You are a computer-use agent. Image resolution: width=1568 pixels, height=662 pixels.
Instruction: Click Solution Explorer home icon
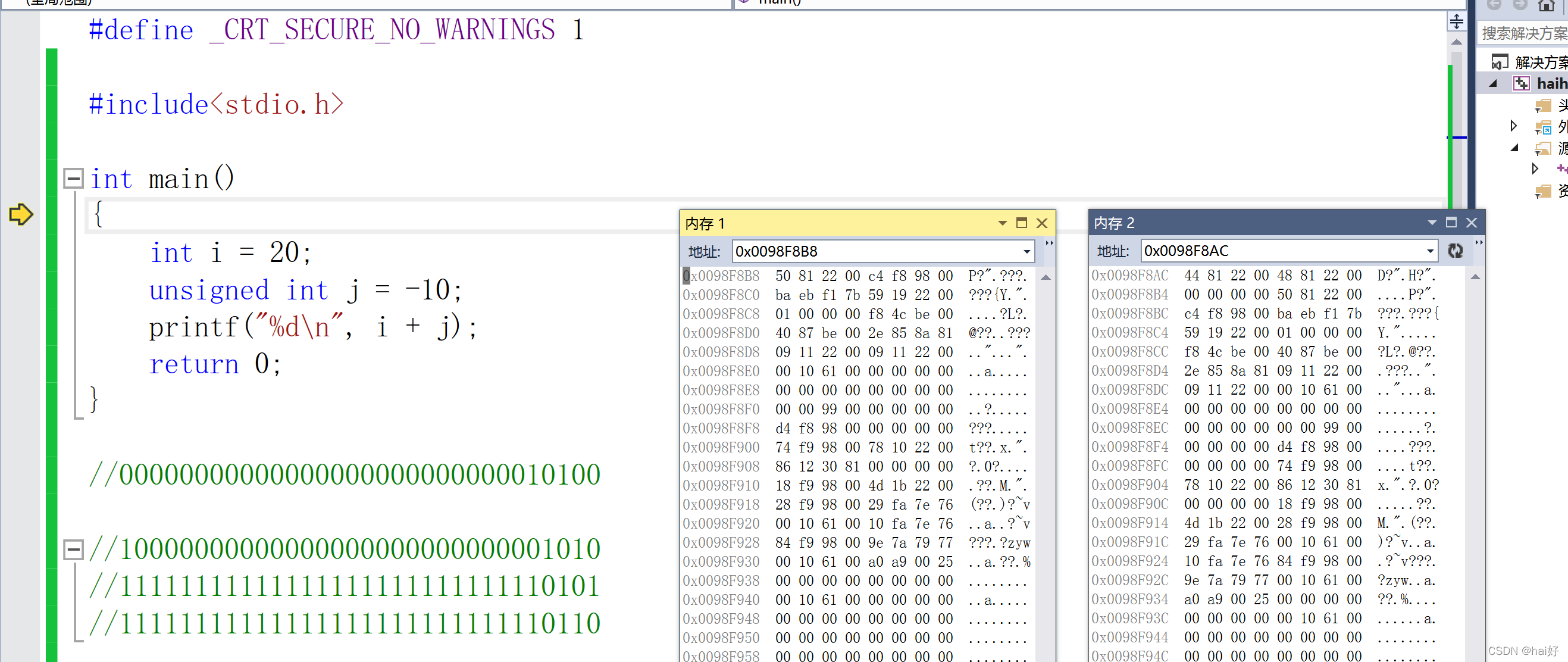1545,5
